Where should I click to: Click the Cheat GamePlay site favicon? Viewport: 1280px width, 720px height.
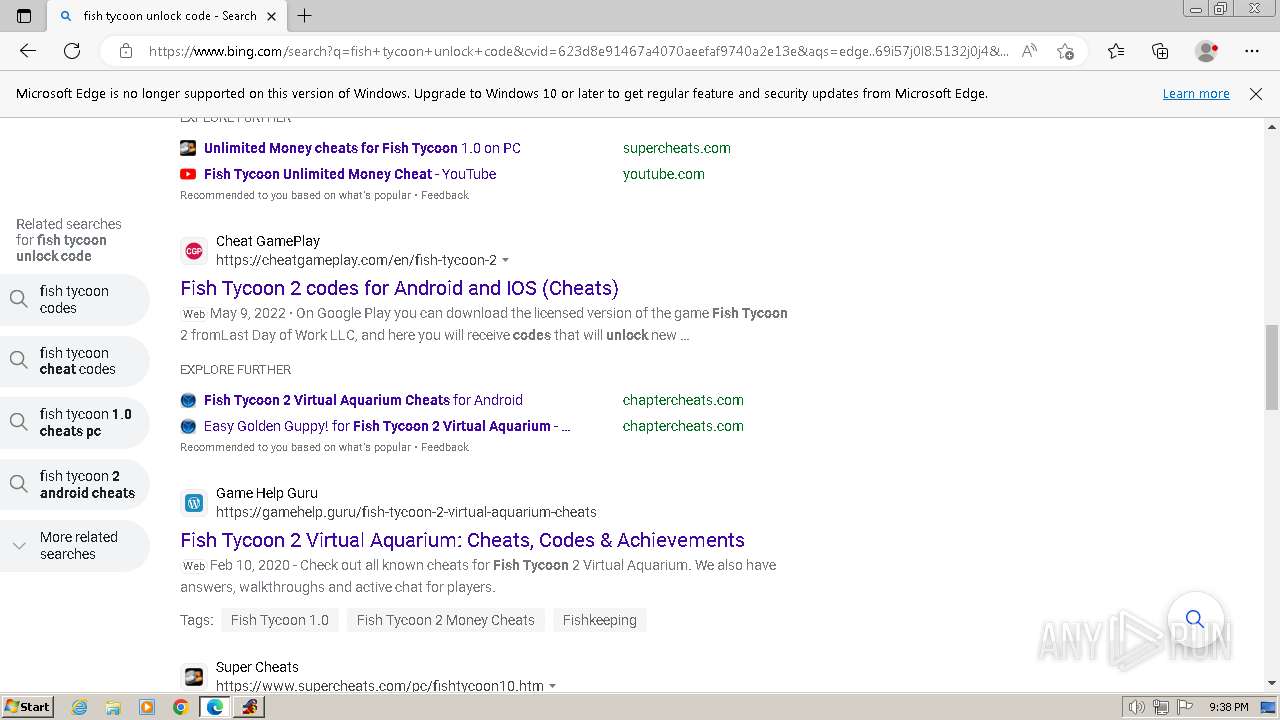click(x=194, y=250)
